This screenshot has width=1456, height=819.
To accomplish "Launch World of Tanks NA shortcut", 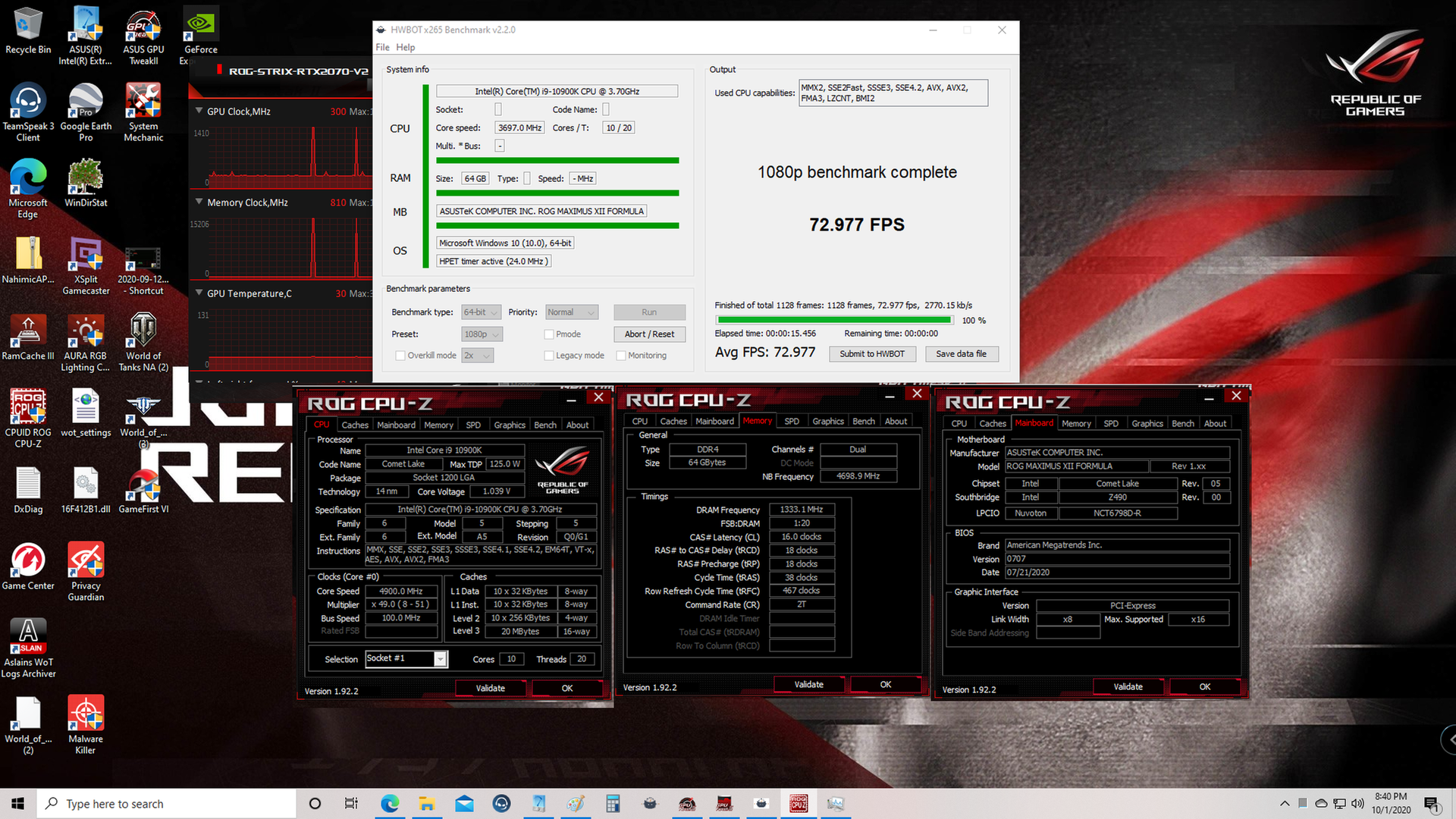I will coord(143,343).
